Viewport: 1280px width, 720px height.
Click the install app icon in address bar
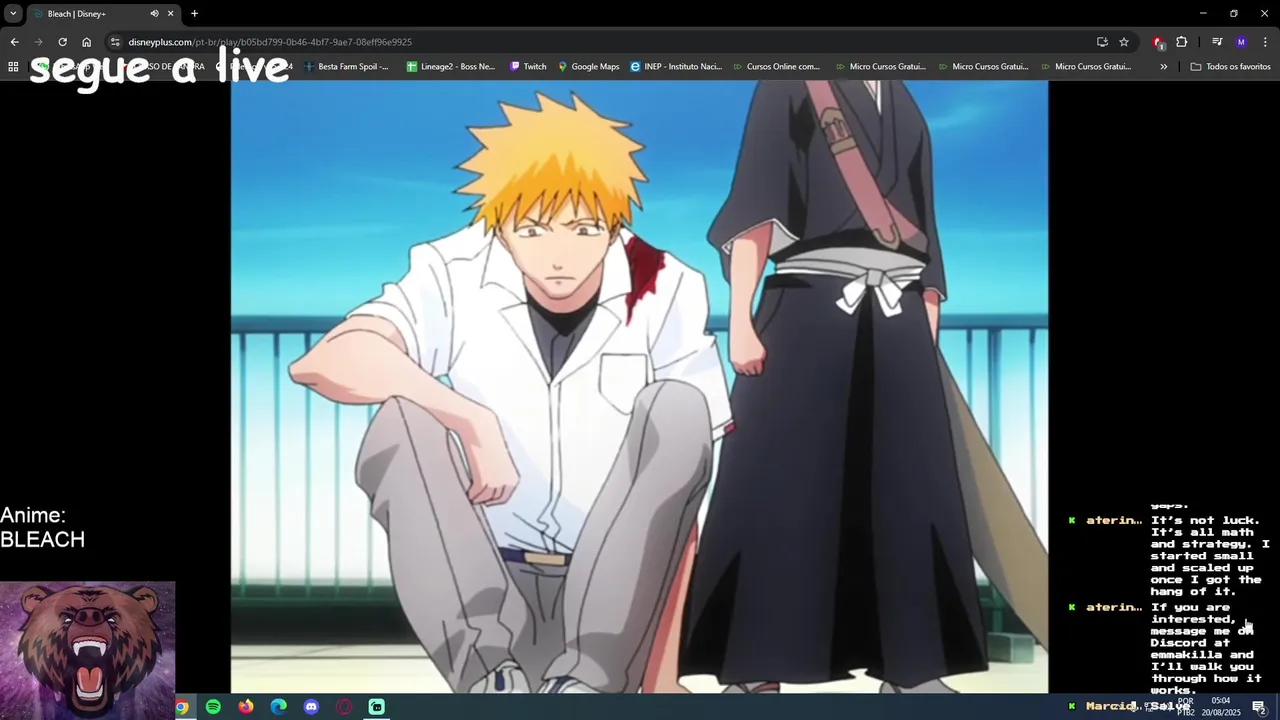pos(1102,42)
